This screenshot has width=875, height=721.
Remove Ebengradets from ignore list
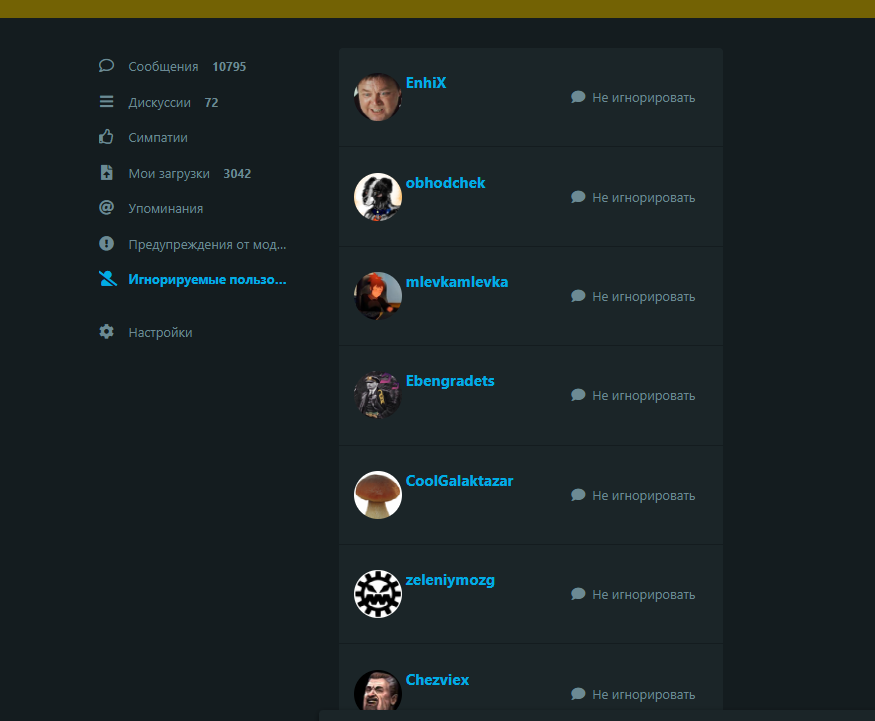643,396
